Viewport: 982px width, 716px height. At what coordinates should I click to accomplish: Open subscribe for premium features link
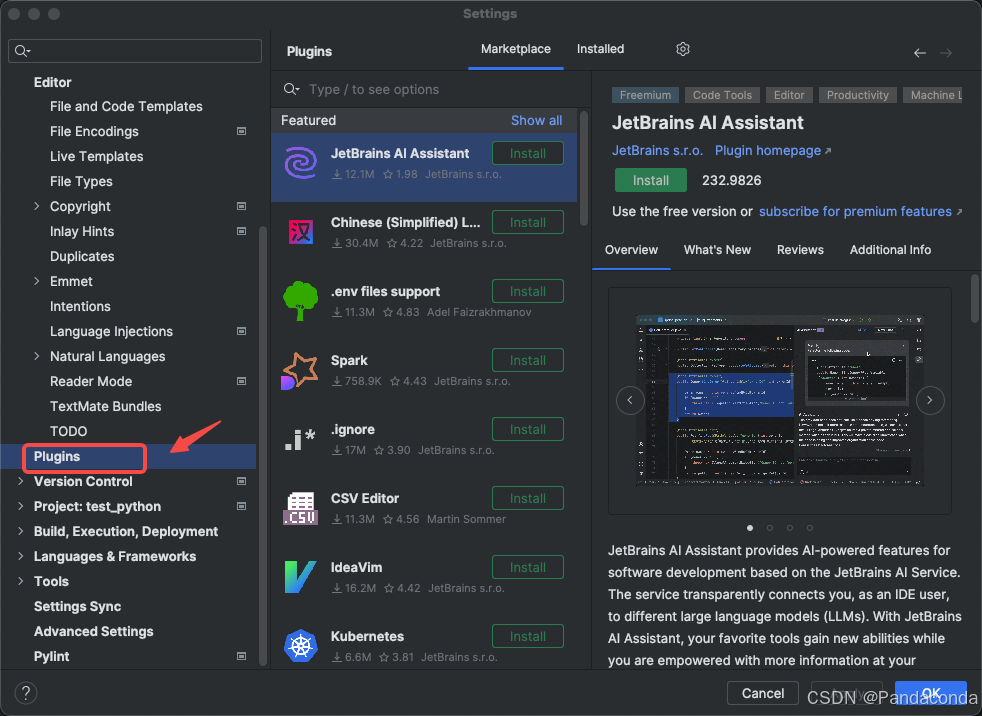[860, 212]
